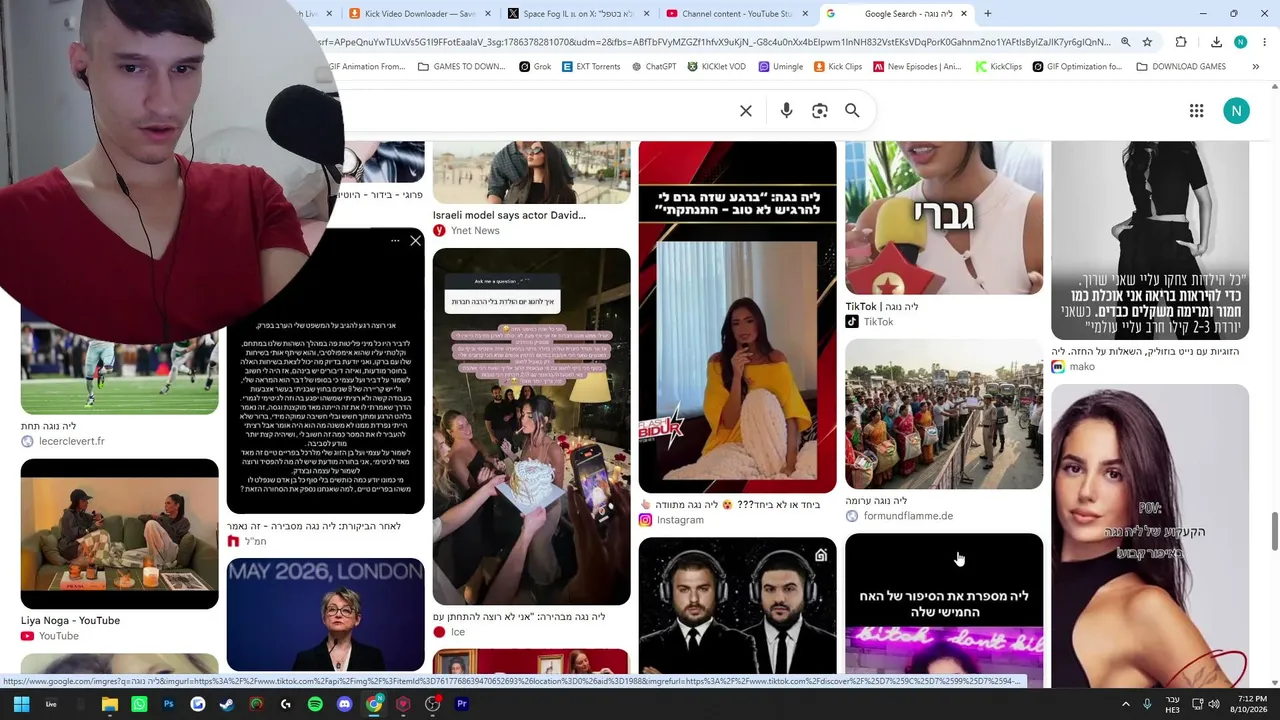This screenshot has width=1280, height=720.
Task: Open the Kick Clips bookmark
Action: (838, 67)
